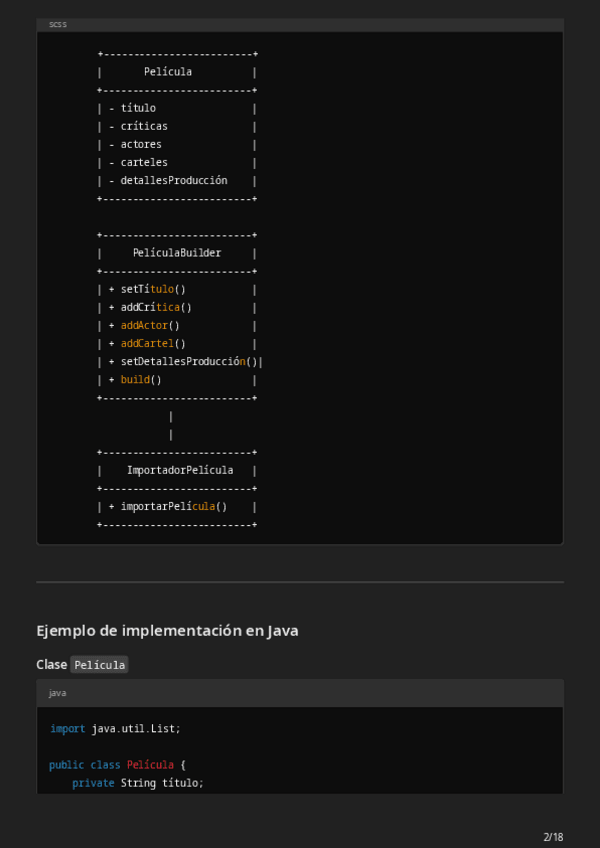Select the título attribute line

[138, 108]
